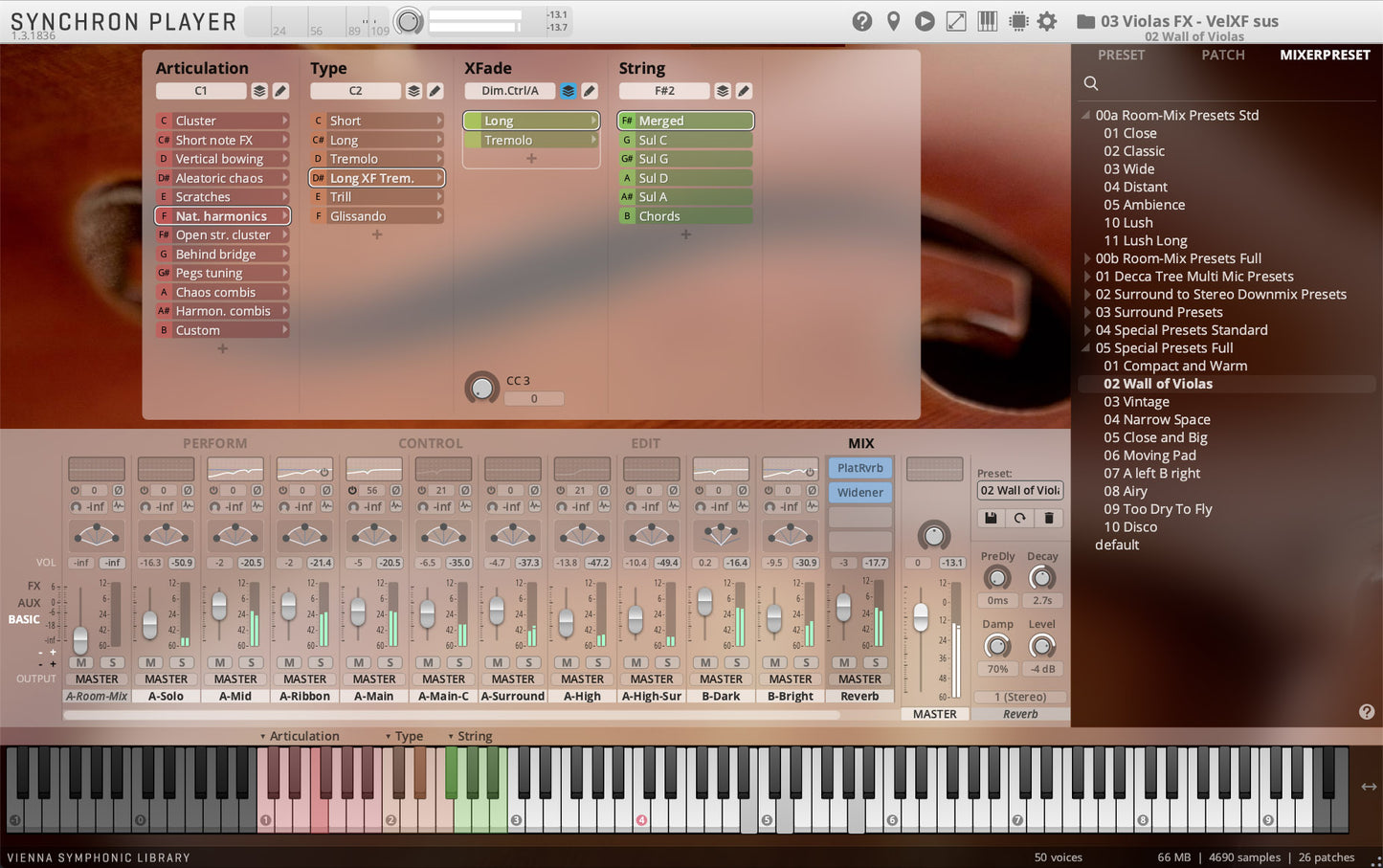Toggle the layers icon next to the XFade slot
Viewport: 1383px width, 868px height.
tap(568, 90)
